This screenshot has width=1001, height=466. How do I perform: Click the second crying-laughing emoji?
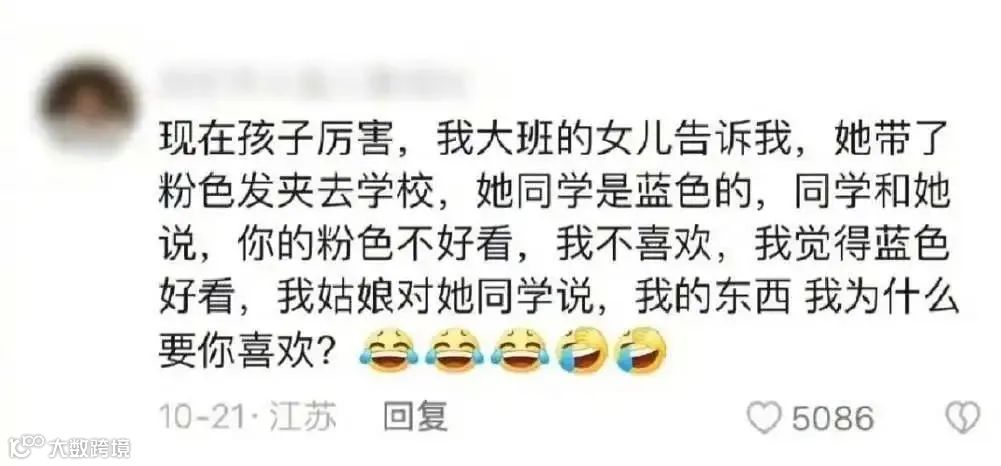coord(455,350)
